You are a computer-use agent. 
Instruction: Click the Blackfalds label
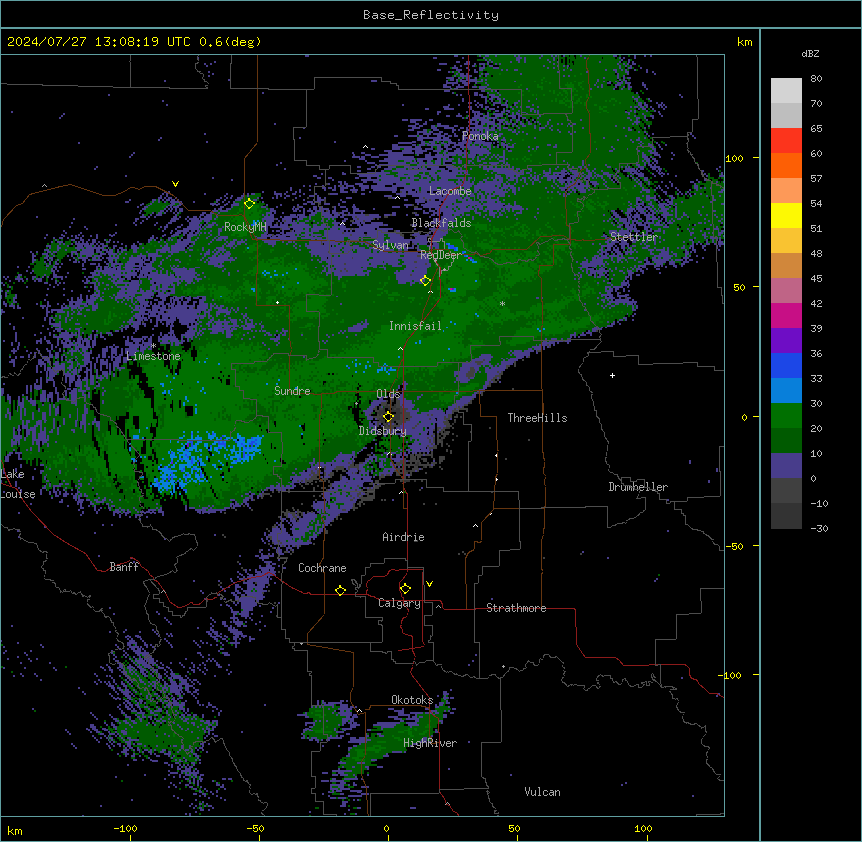coord(441,223)
